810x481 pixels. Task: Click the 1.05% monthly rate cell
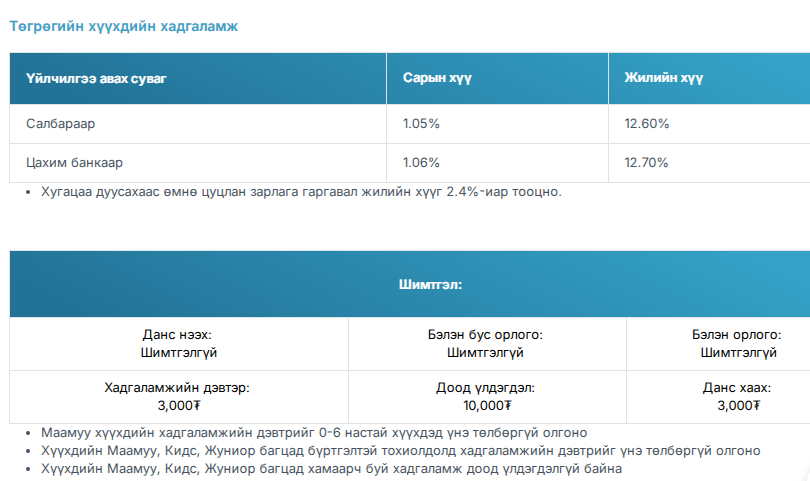421,124
